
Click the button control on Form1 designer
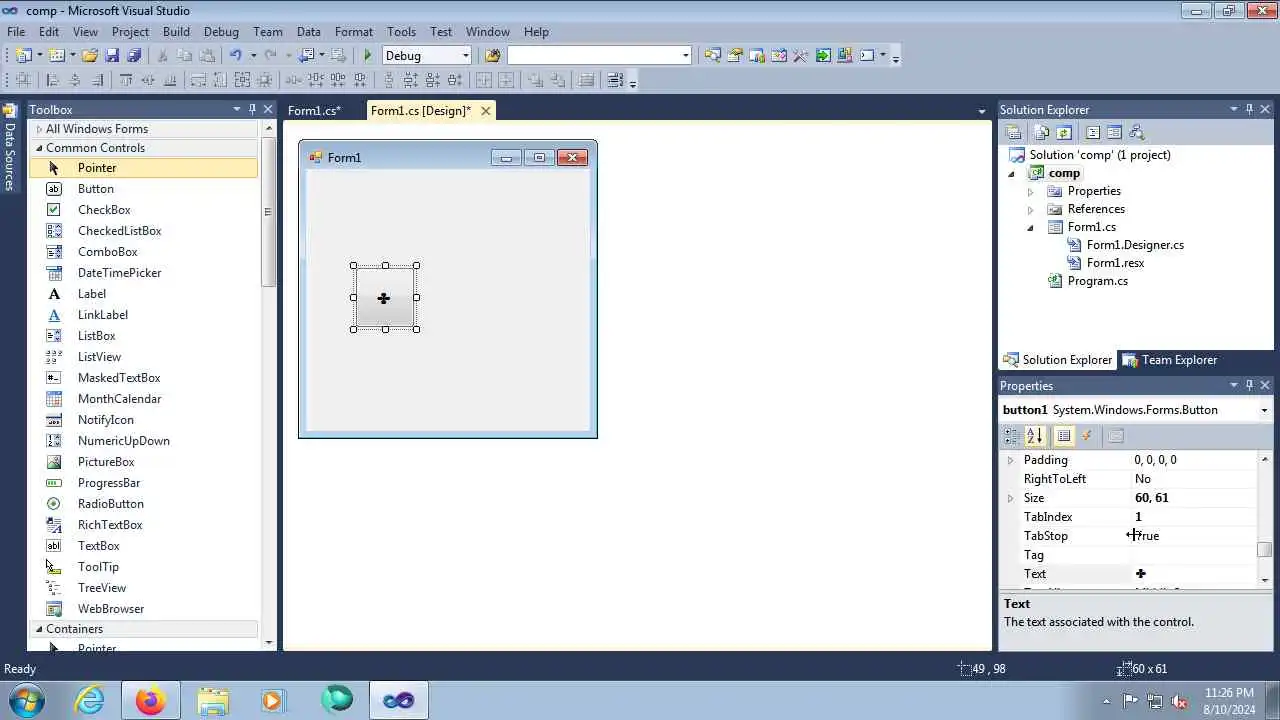click(385, 297)
